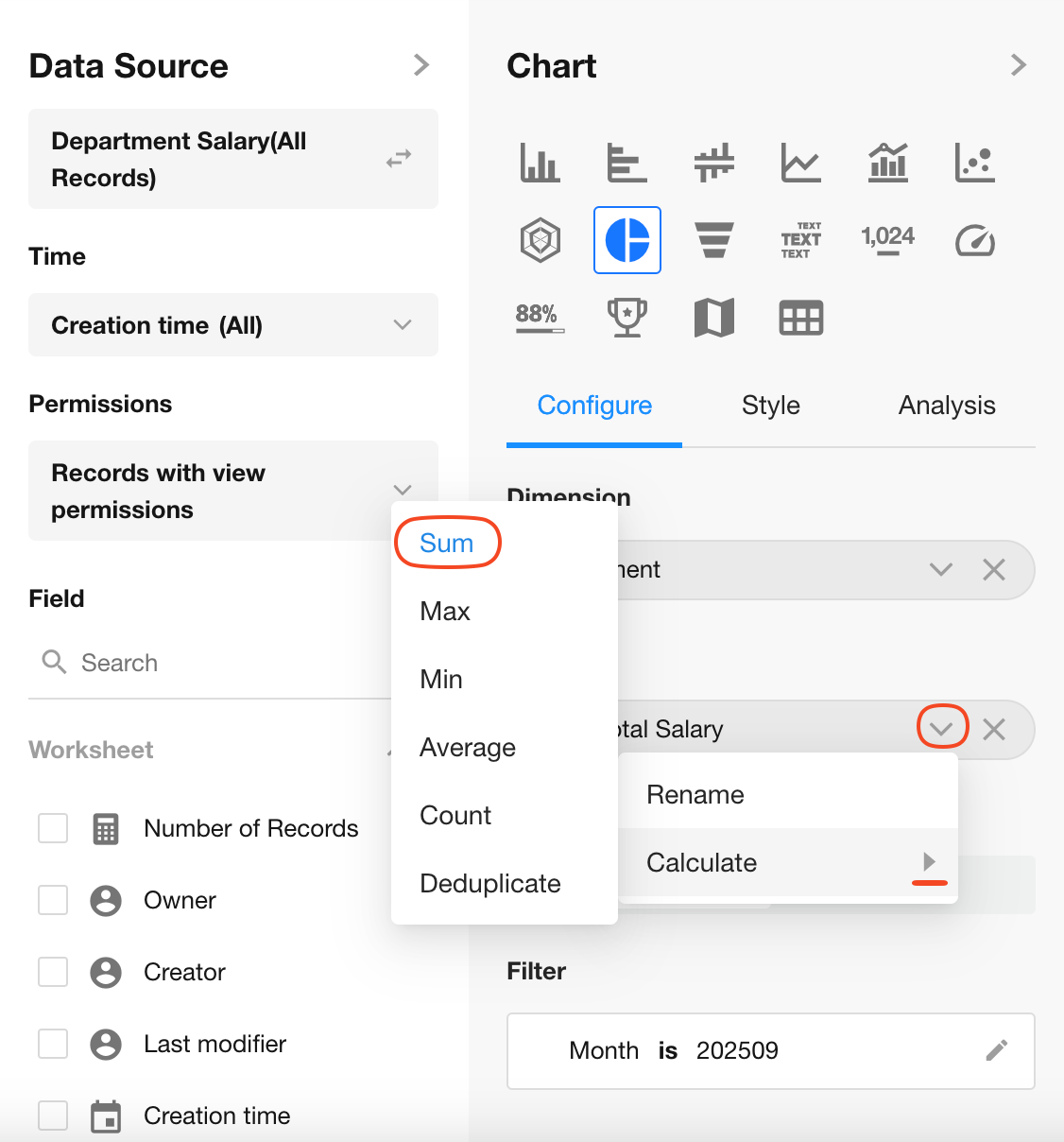1064x1142 pixels.
Task: Swap the Department Salary data source
Action: tap(399, 159)
